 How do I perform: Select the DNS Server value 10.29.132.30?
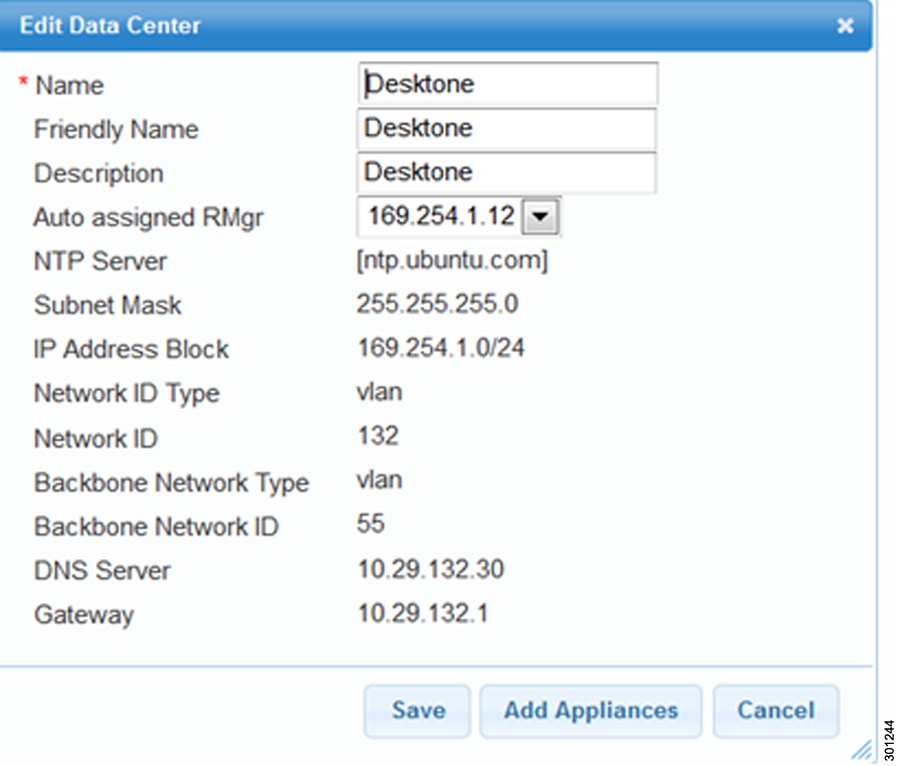(x=430, y=569)
